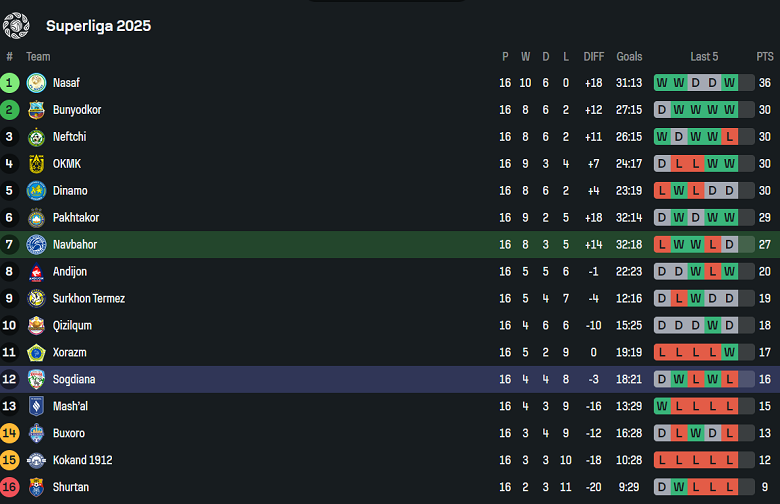Click the Navbahor team crest
780x504 pixels.
[x=36, y=245]
